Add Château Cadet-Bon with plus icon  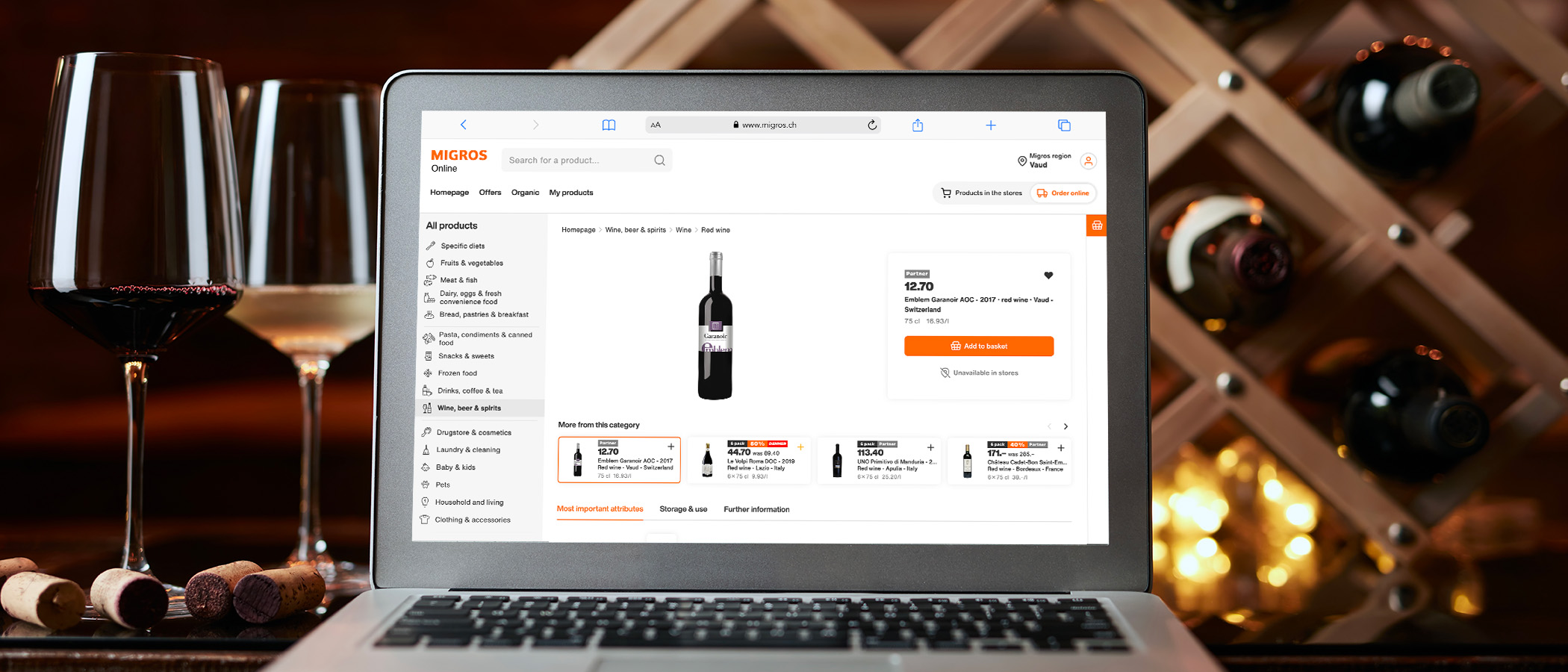1060,448
